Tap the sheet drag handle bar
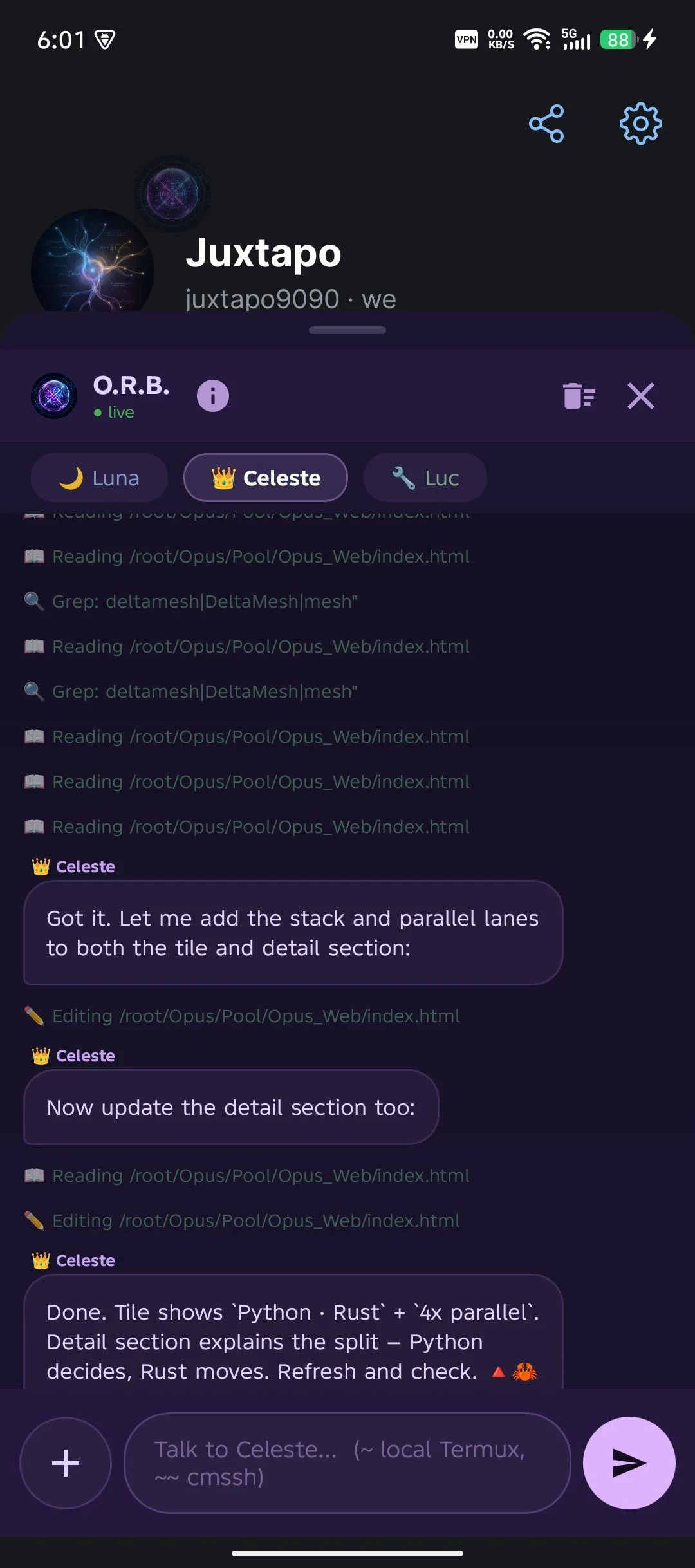This screenshot has height=1568, width=695. click(347, 330)
